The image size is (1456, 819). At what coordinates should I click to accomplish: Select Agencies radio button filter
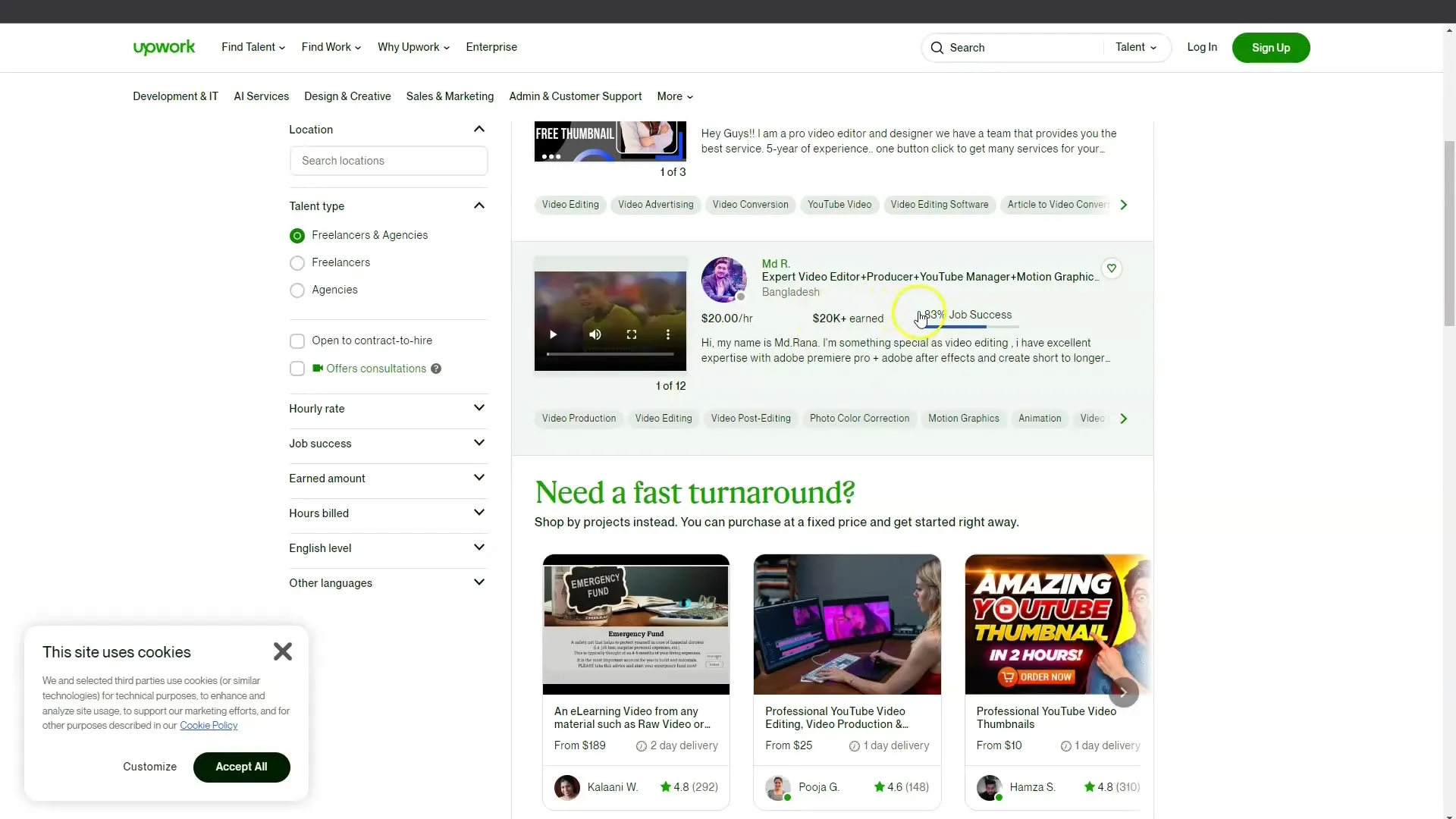(x=297, y=290)
